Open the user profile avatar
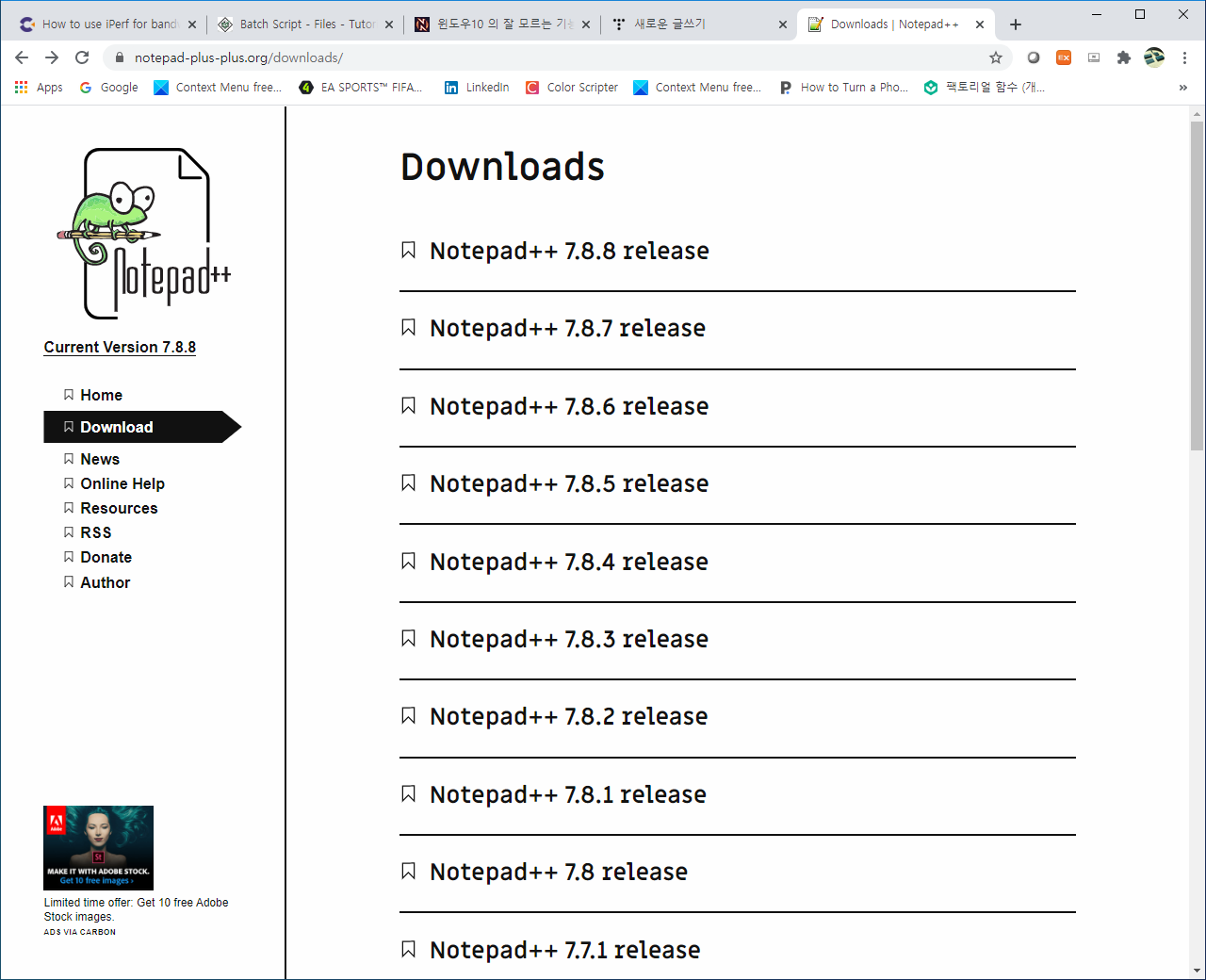 1154,57
